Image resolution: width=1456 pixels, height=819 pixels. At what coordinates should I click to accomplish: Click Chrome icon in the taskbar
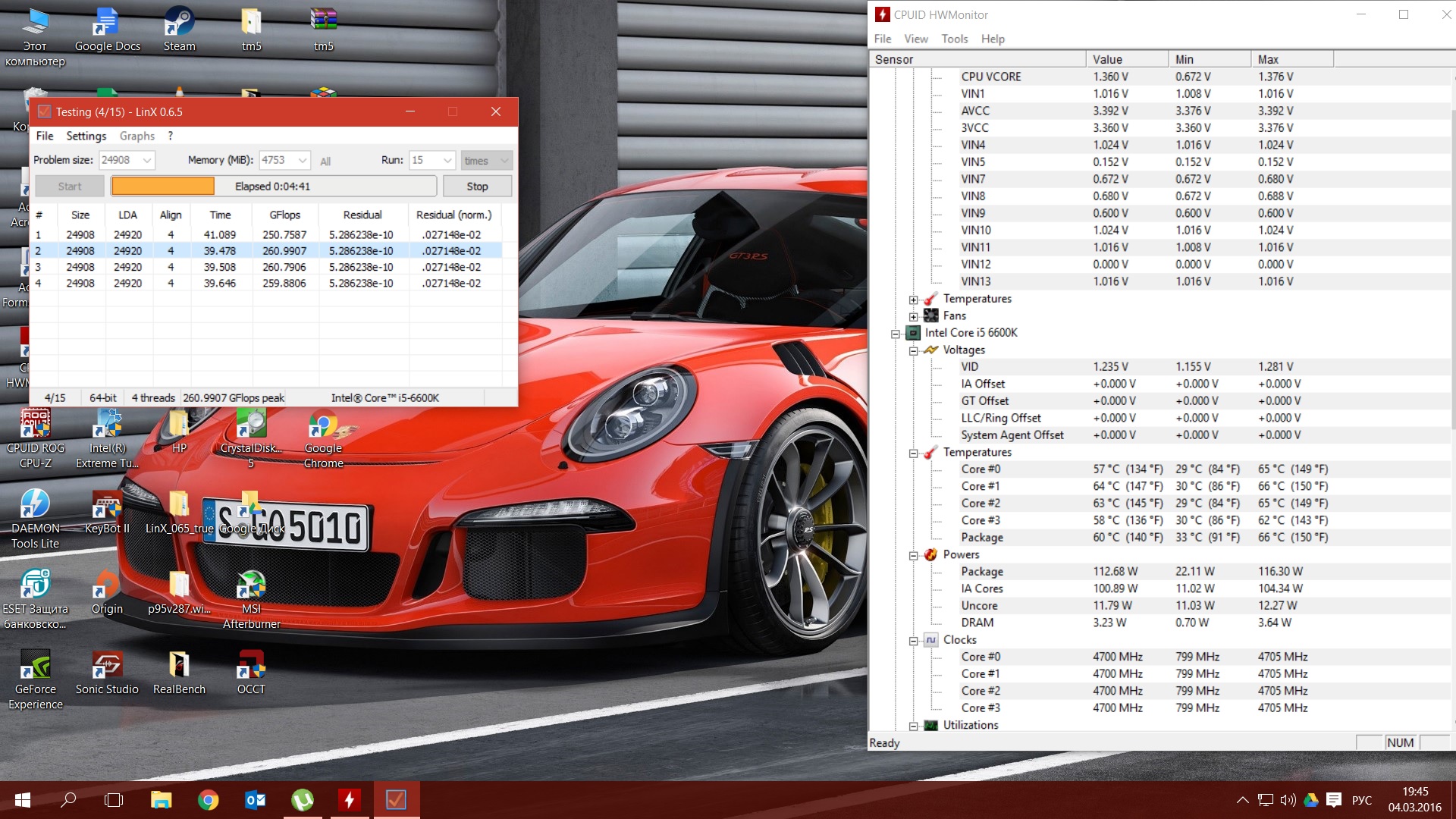[208, 799]
